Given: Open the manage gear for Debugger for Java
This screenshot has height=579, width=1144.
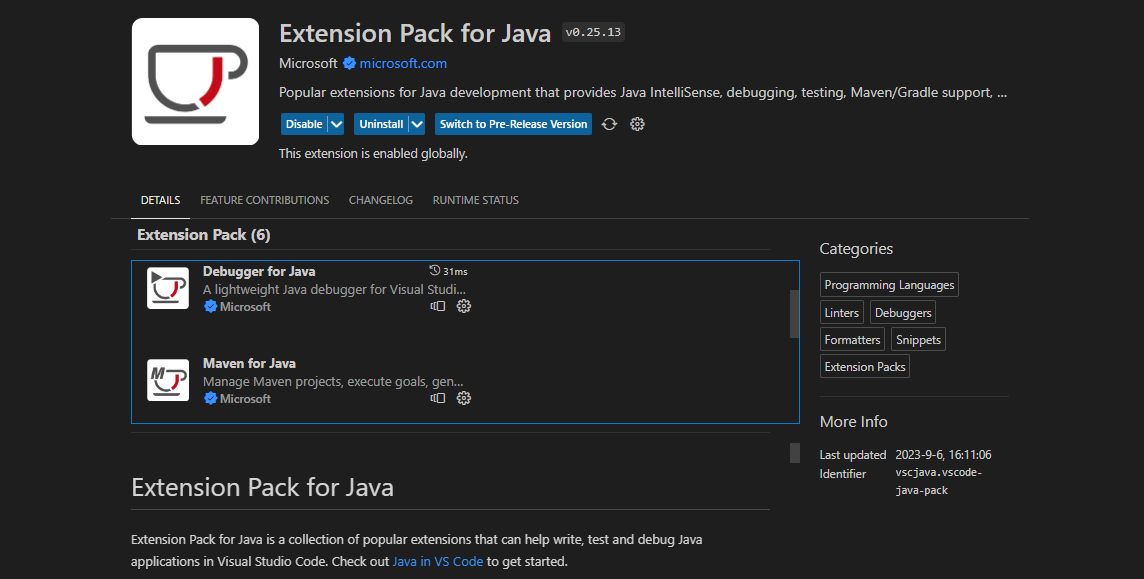Looking at the screenshot, I should coord(463,306).
